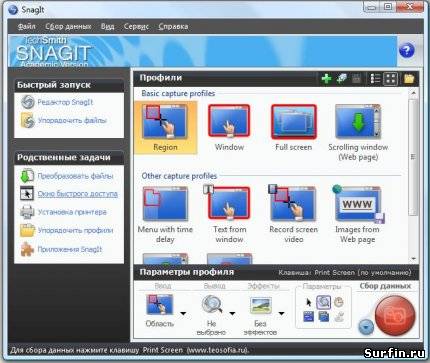
Task: Click the greyed save profile icon
Action: coord(357,79)
